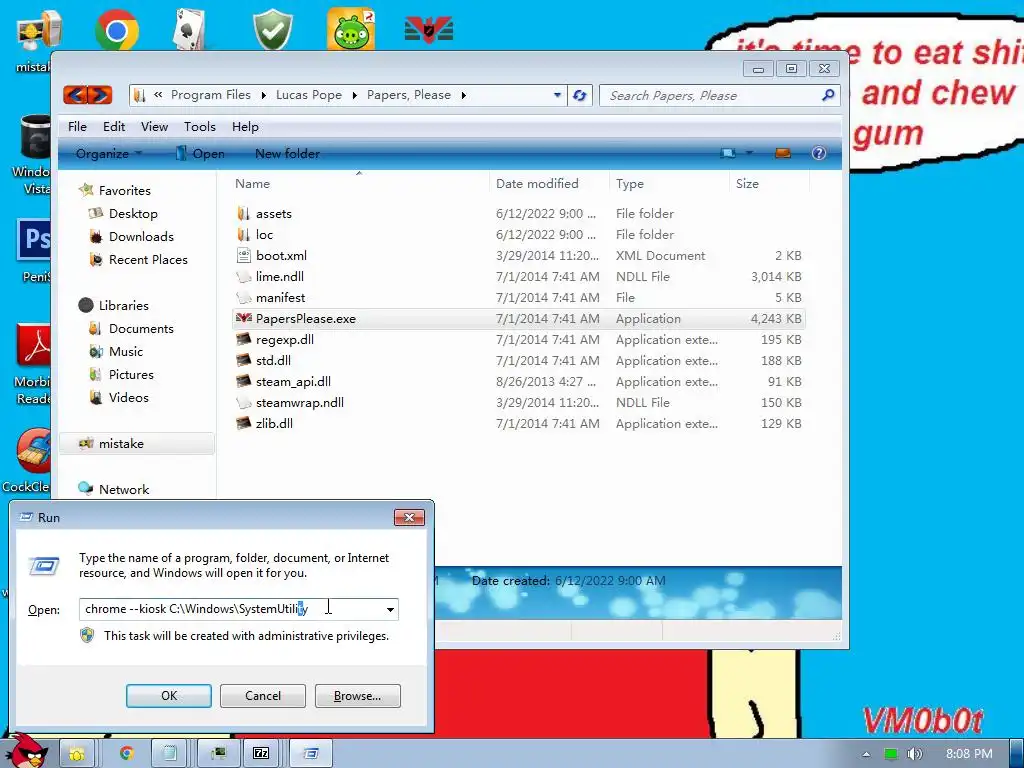
Task: Open the Edit menu
Action: click(x=114, y=127)
